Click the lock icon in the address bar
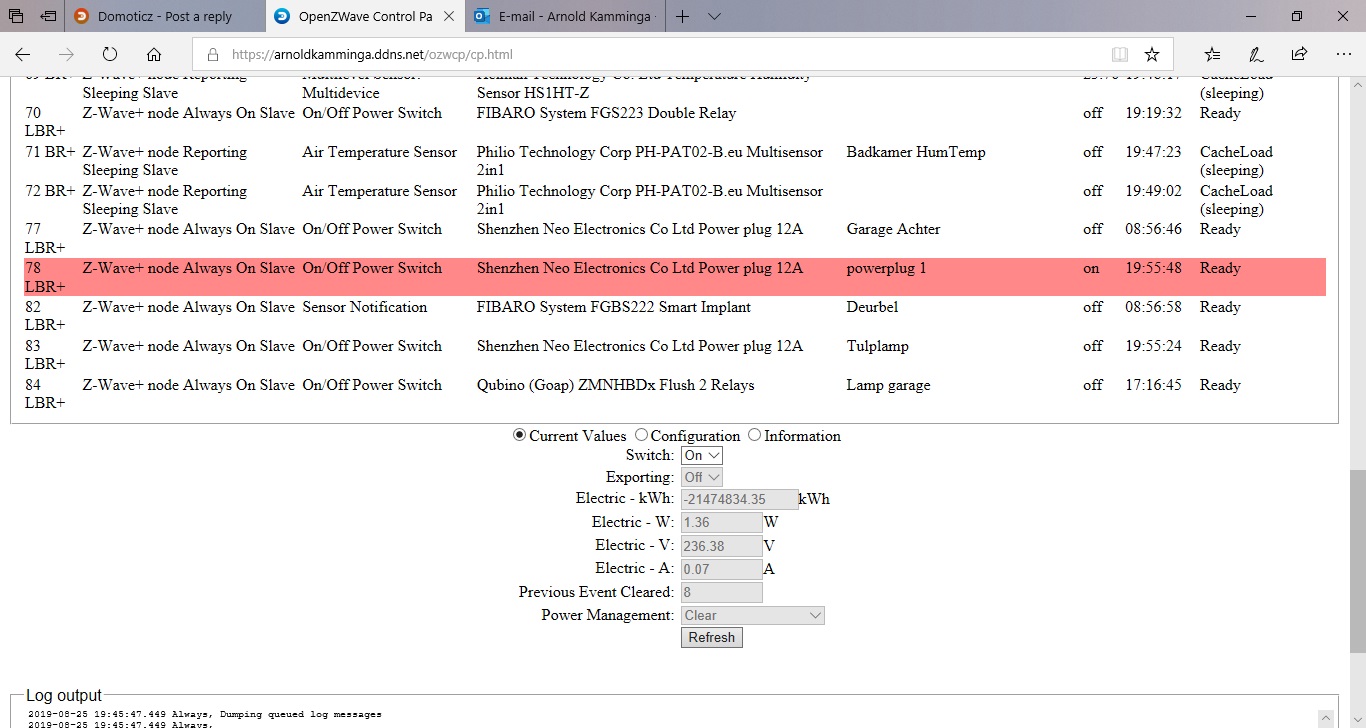 tap(212, 54)
